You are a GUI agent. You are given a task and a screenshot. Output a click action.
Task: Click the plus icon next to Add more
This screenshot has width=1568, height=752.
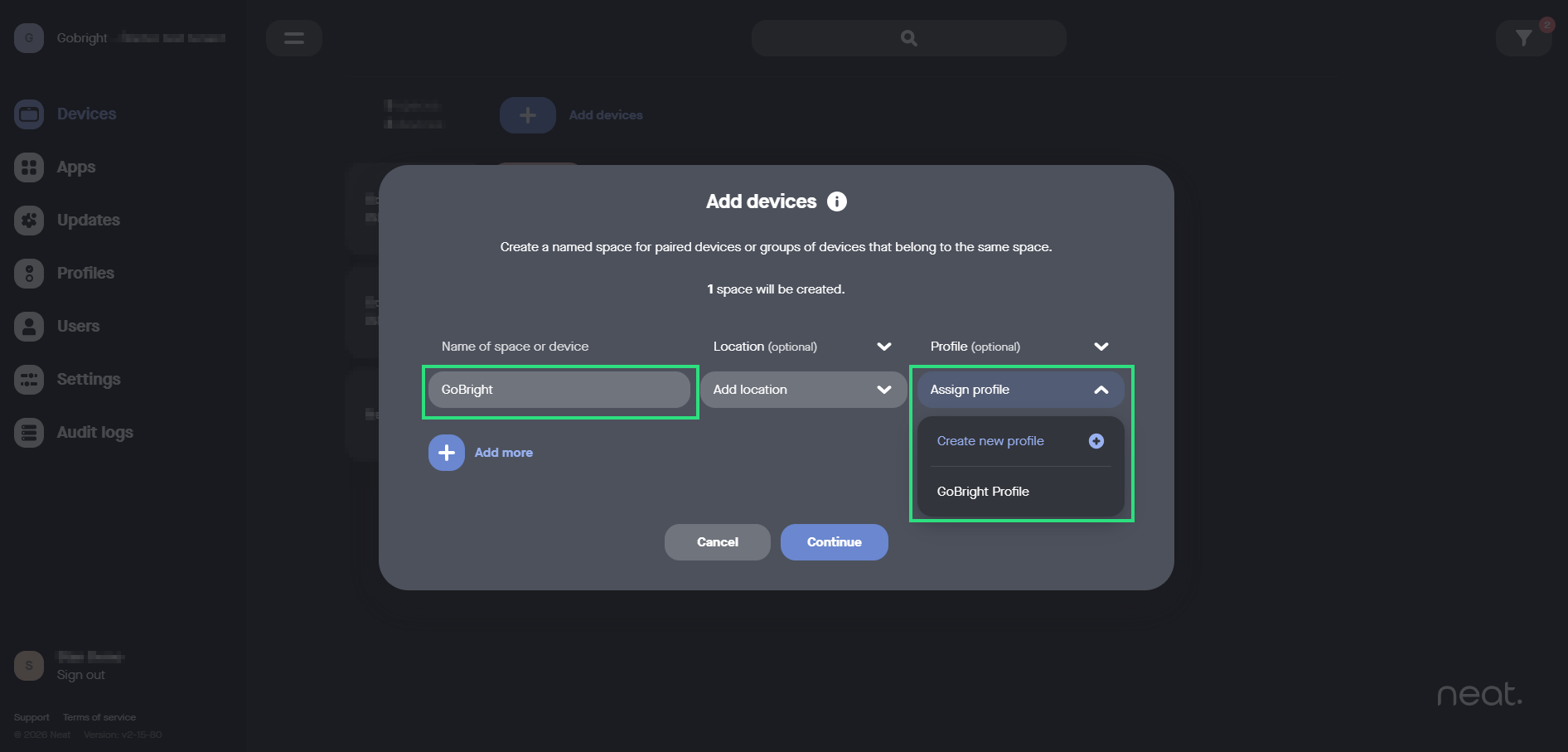tap(446, 453)
